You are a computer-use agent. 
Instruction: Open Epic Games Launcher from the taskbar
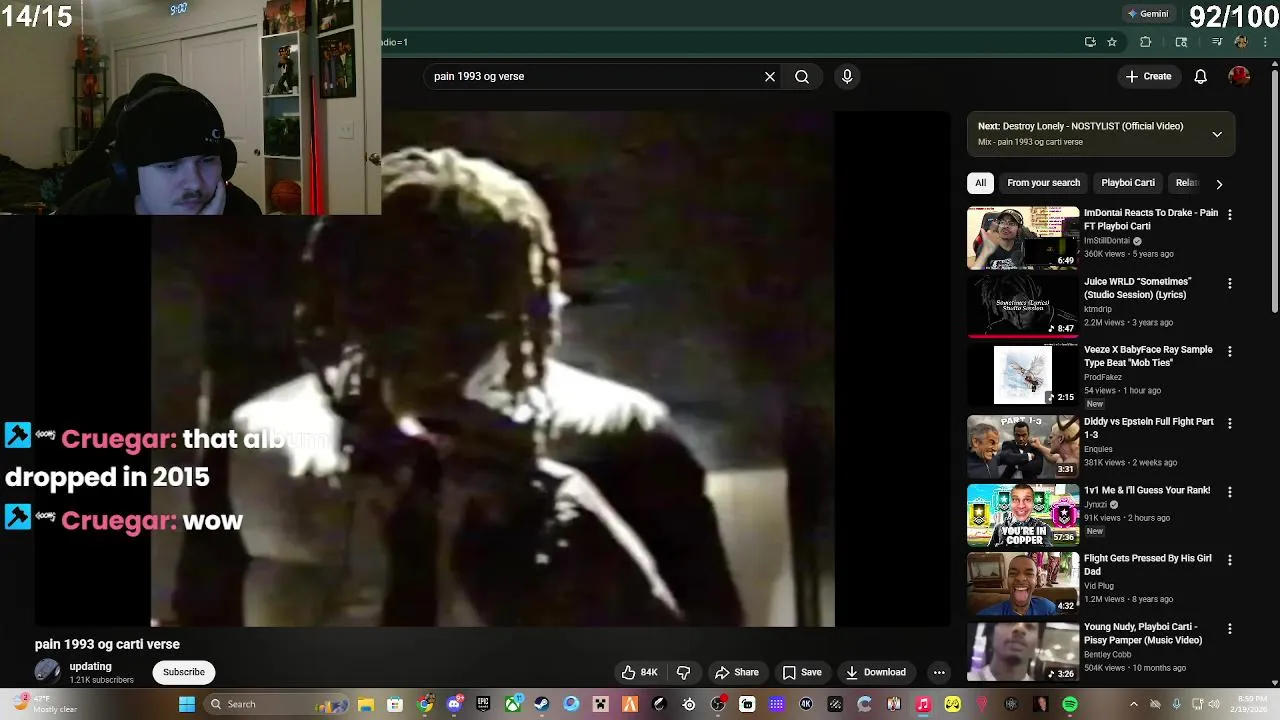click(483, 704)
